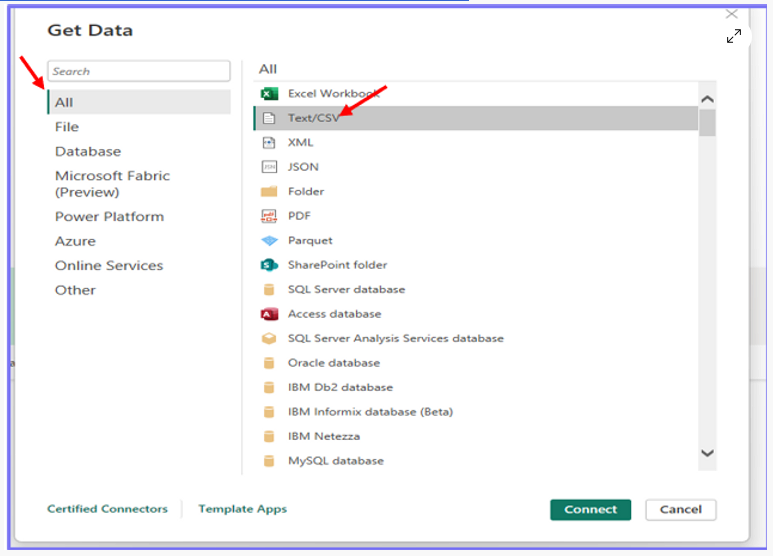Click the Folder connector icon
The height and width of the screenshot is (556, 773).
269,191
